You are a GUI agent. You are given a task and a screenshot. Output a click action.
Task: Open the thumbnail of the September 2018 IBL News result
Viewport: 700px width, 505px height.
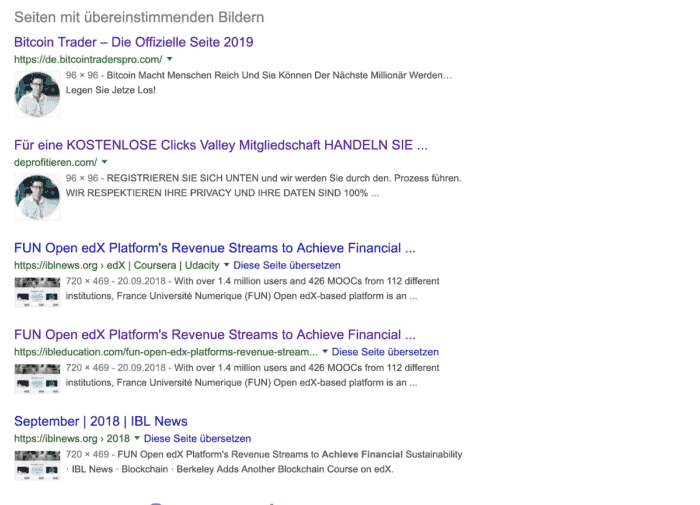37,465
